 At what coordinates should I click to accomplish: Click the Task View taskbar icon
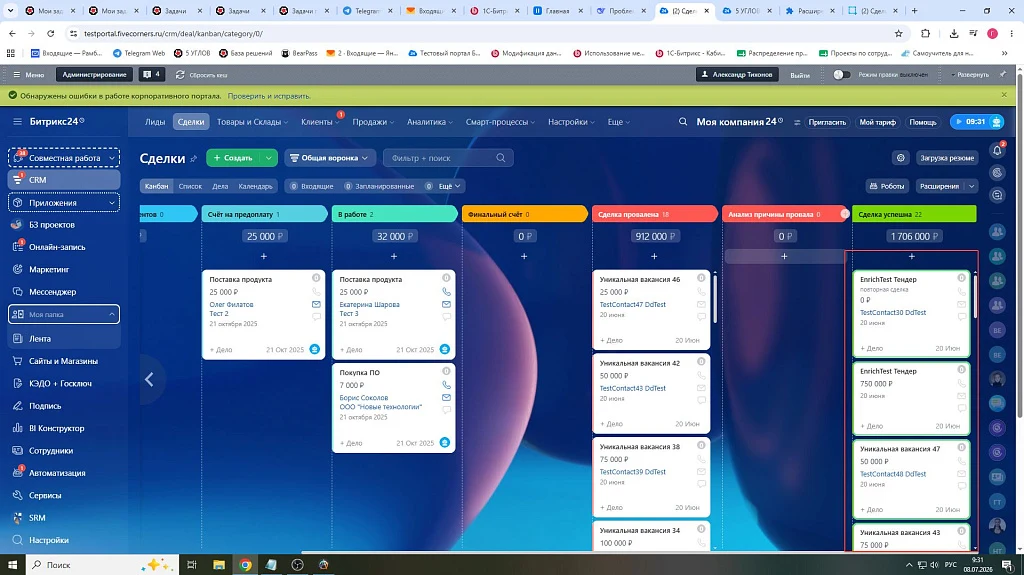coord(191,565)
